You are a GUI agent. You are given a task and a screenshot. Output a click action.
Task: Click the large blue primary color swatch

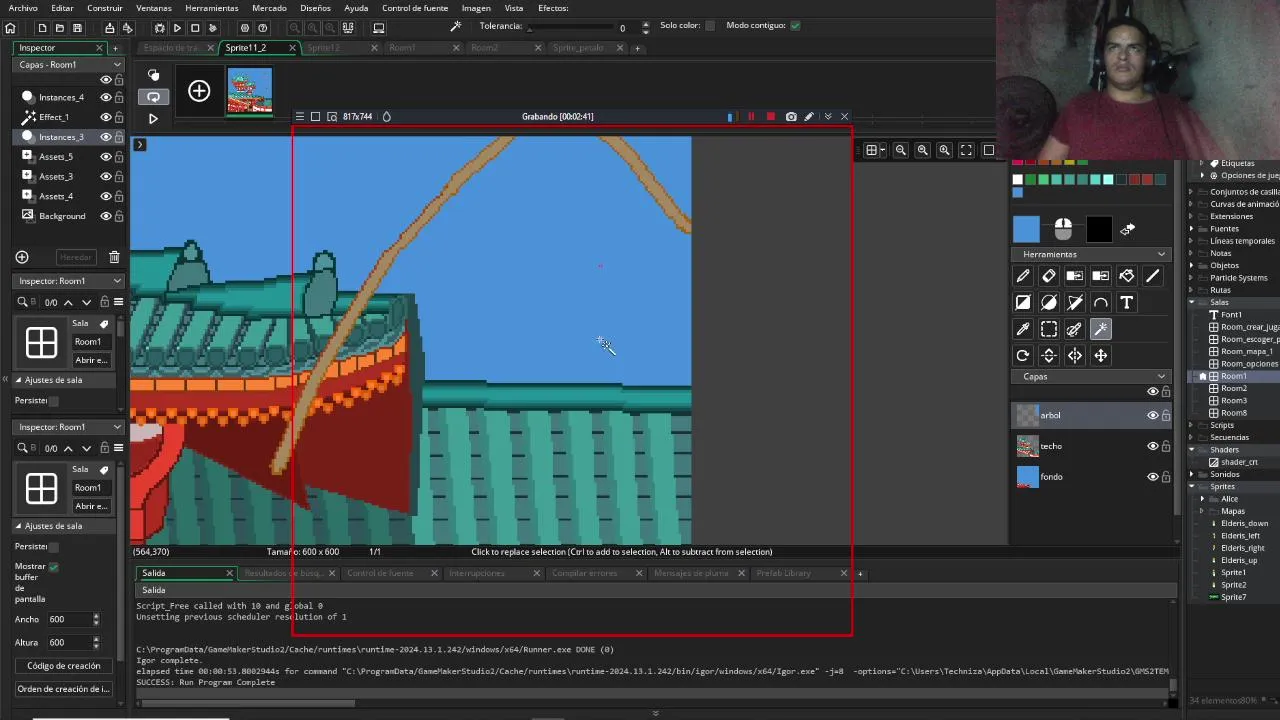1026,229
